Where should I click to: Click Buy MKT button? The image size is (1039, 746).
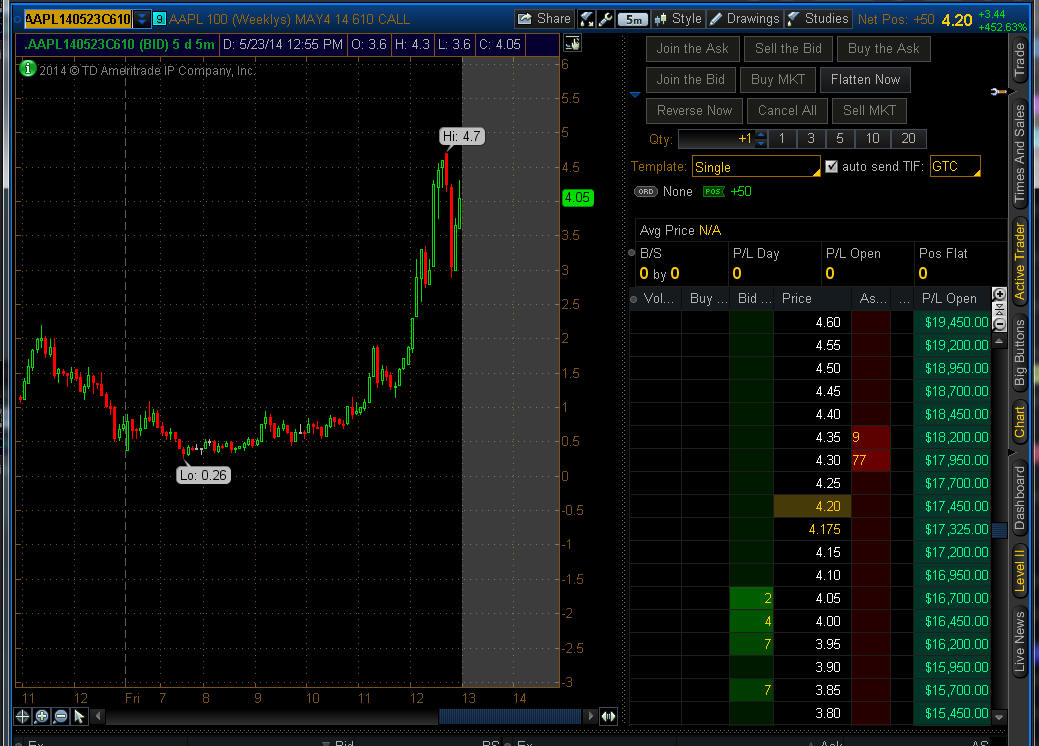pyautogui.click(x=777, y=80)
